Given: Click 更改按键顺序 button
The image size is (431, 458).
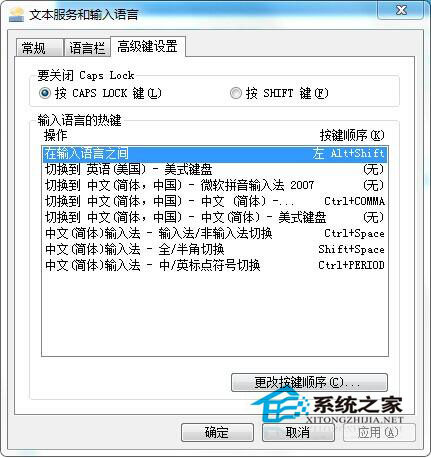Looking at the screenshot, I should [309, 382].
